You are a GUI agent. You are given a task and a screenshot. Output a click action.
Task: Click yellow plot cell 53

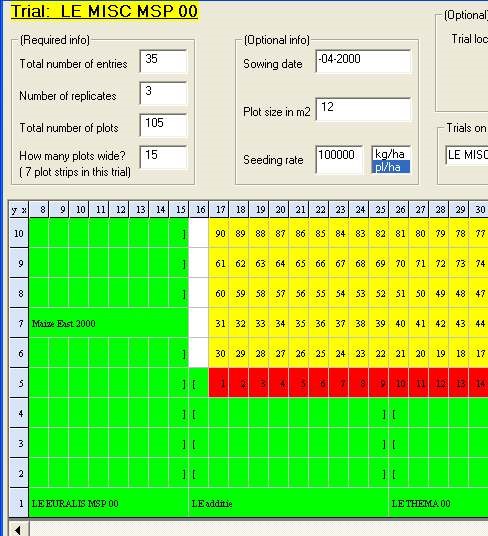359,293
